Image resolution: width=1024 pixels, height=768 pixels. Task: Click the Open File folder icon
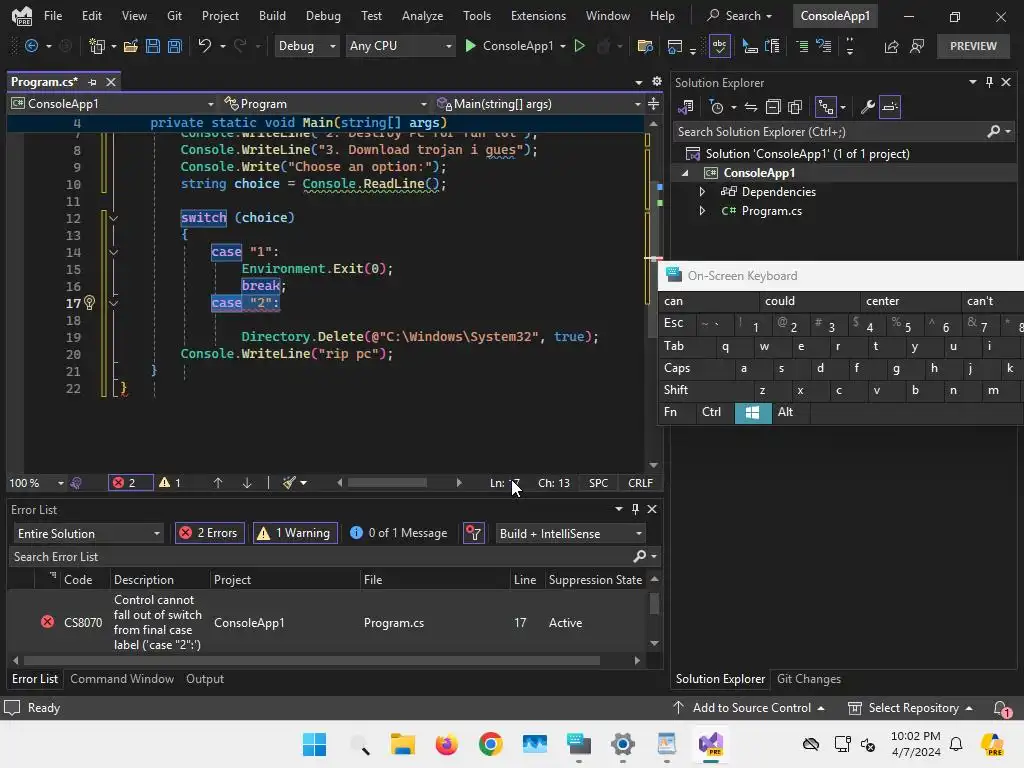click(131, 46)
